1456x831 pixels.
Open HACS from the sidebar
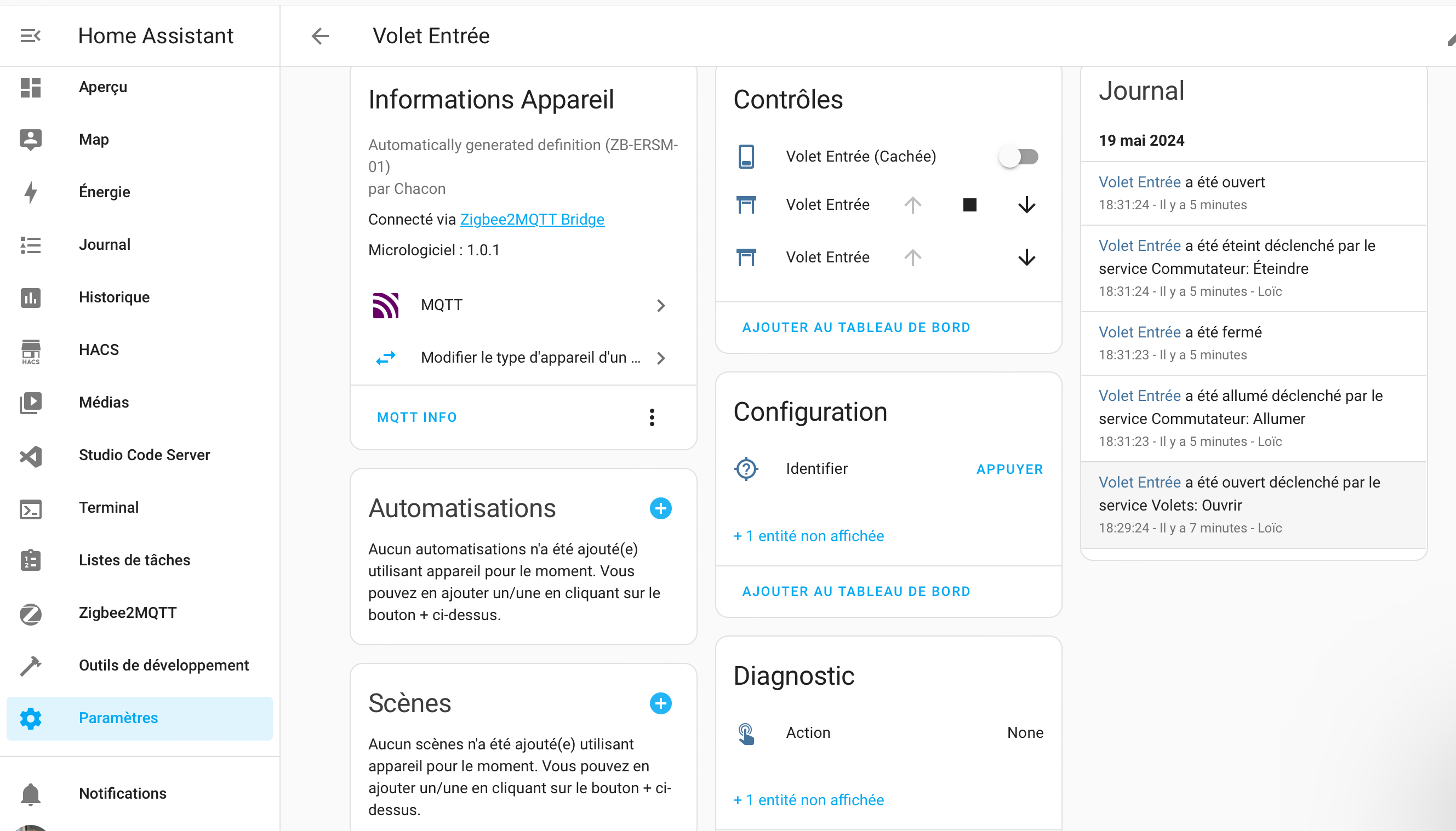(98, 350)
